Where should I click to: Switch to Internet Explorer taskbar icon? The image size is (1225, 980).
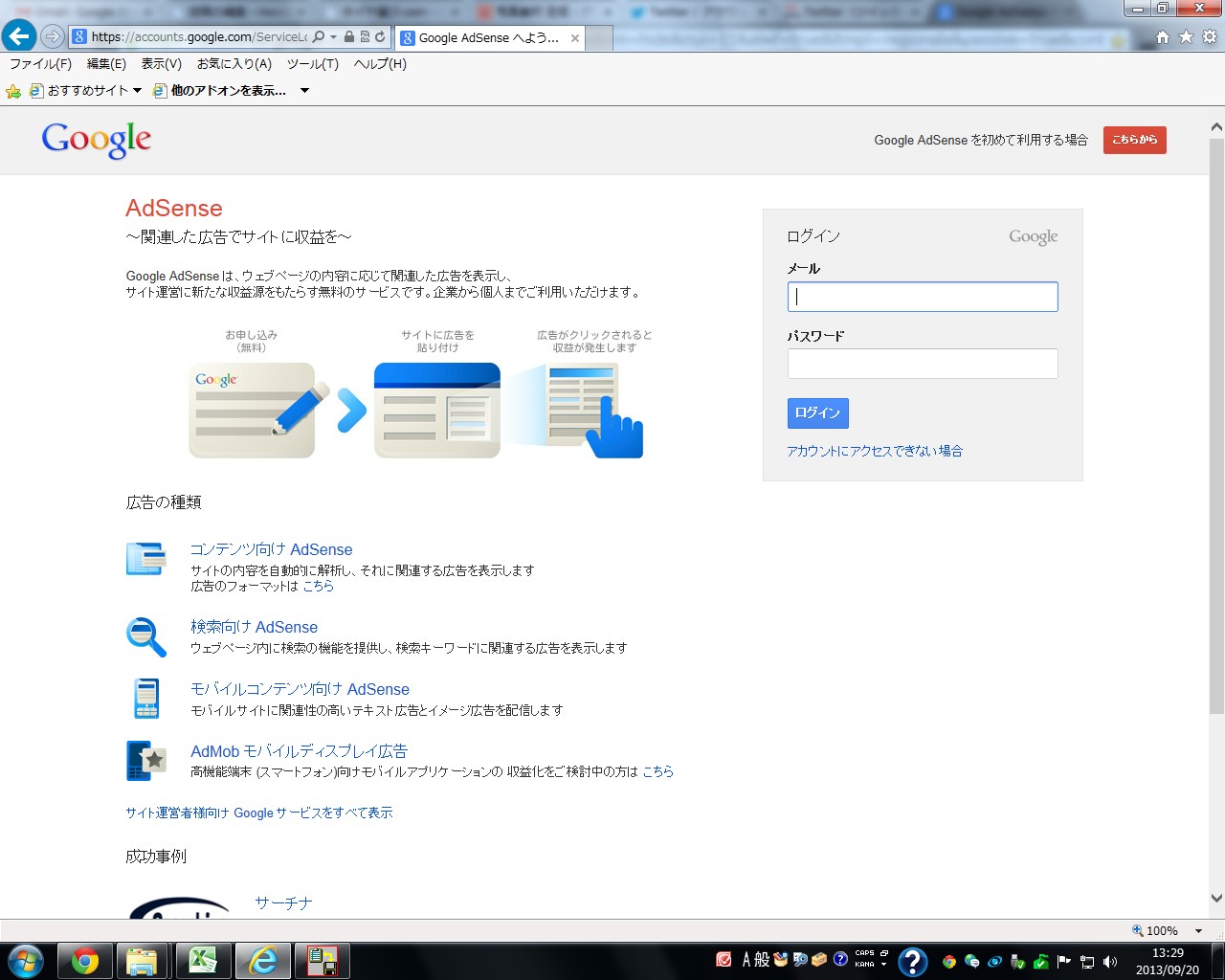(262, 961)
